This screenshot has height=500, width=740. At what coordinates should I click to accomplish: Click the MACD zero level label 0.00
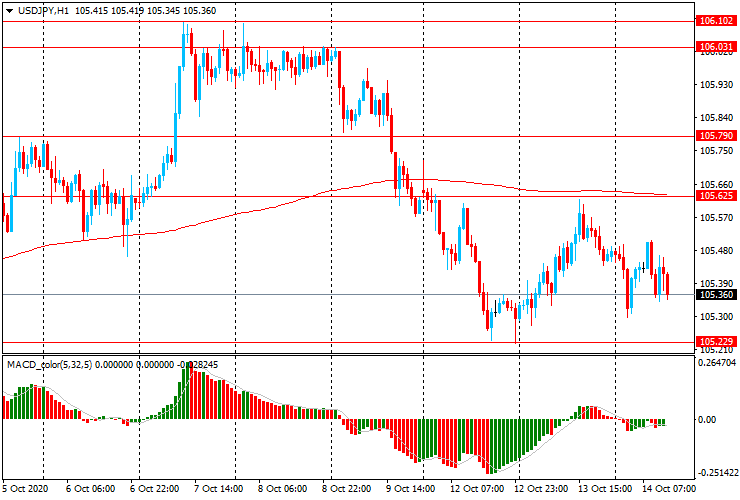point(706,420)
